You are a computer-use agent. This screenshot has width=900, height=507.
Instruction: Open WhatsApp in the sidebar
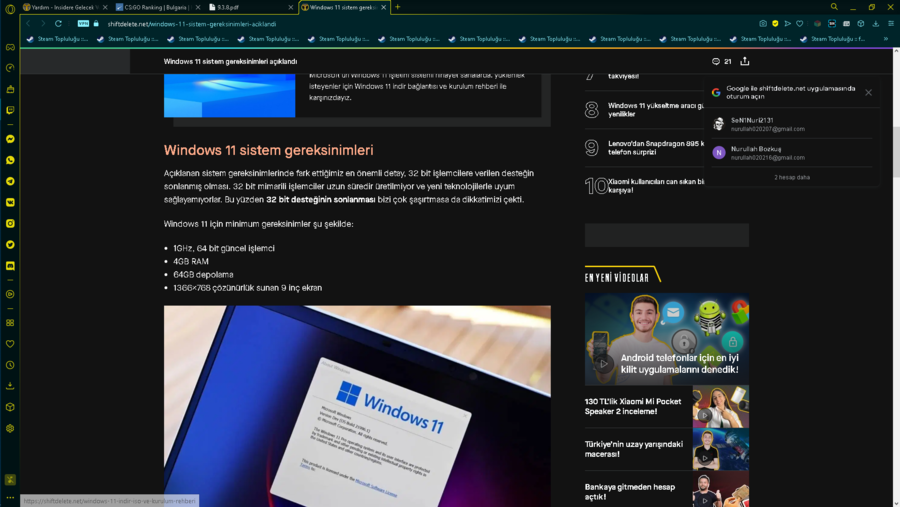tap(10, 160)
